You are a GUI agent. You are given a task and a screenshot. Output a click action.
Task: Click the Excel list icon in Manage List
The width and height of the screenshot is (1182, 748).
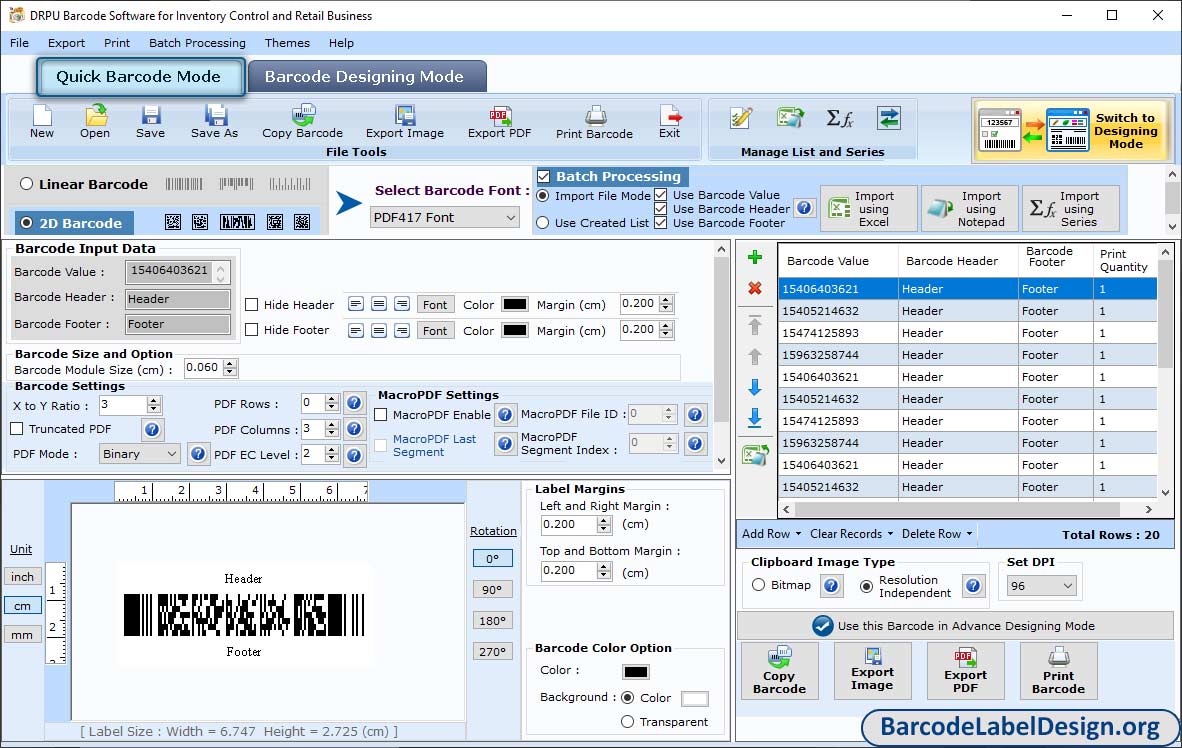pyautogui.click(x=789, y=118)
